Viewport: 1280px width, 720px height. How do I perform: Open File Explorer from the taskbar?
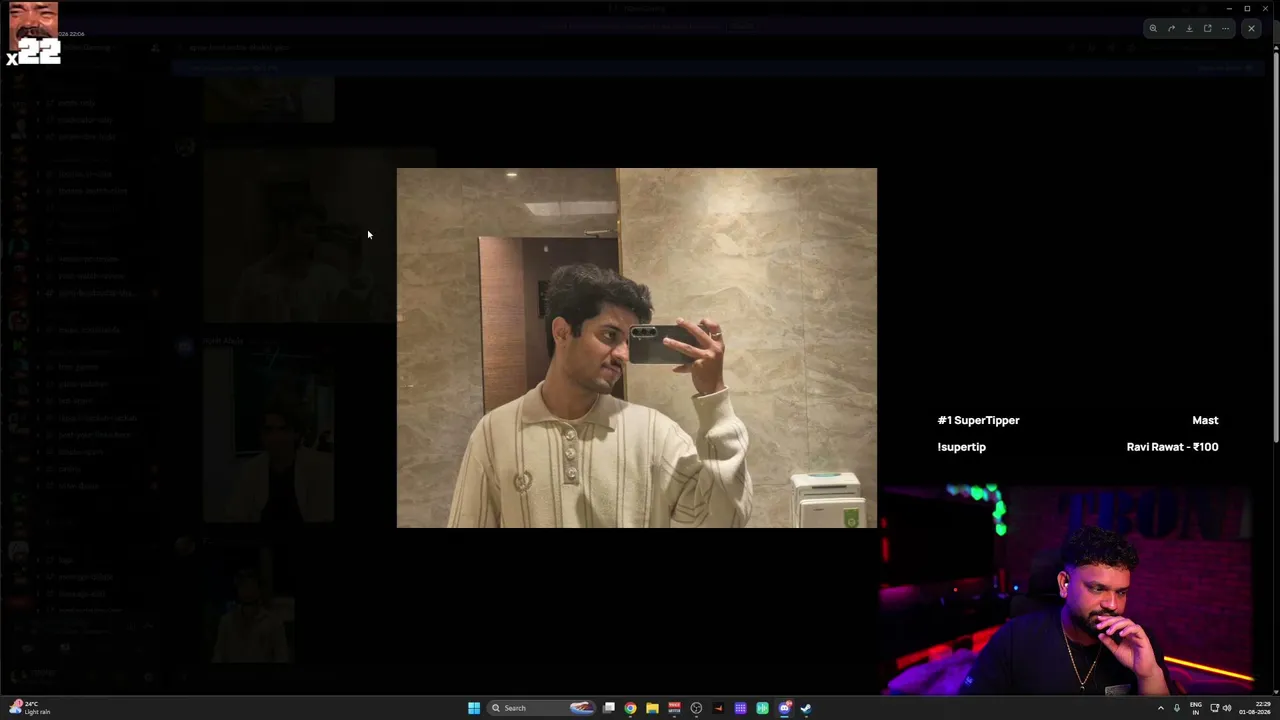[652, 708]
